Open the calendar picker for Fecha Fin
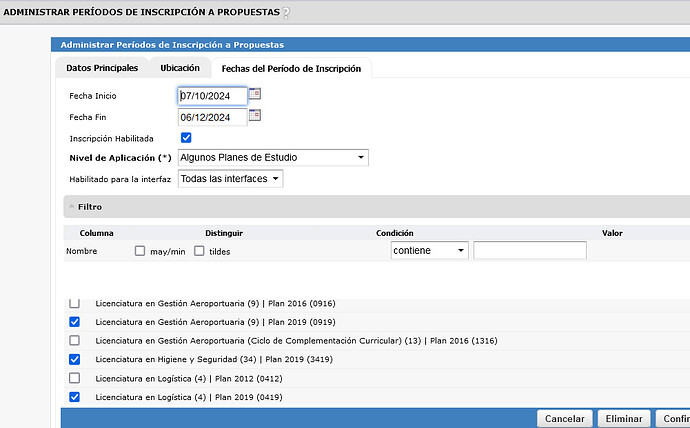The width and height of the screenshot is (690, 428). (x=254, y=115)
